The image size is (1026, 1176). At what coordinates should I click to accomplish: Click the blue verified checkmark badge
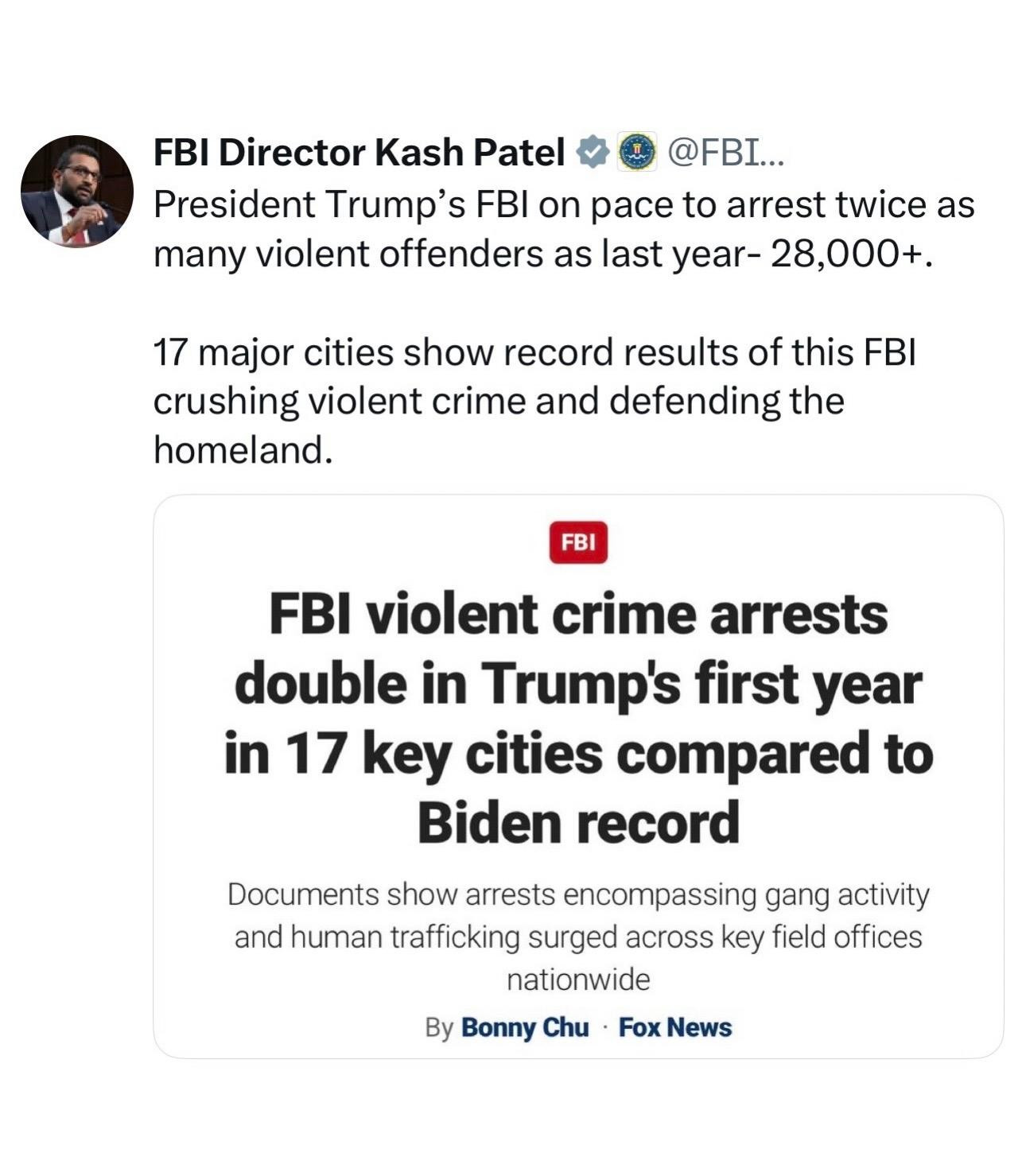click(592, 153)
